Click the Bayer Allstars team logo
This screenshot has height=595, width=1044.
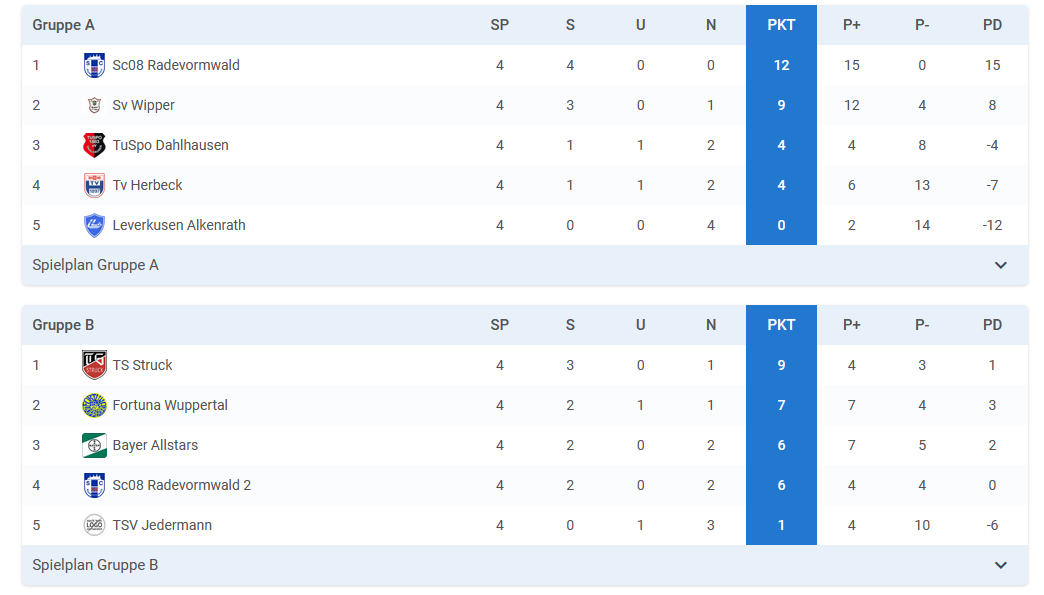click(x=94, y=445)
